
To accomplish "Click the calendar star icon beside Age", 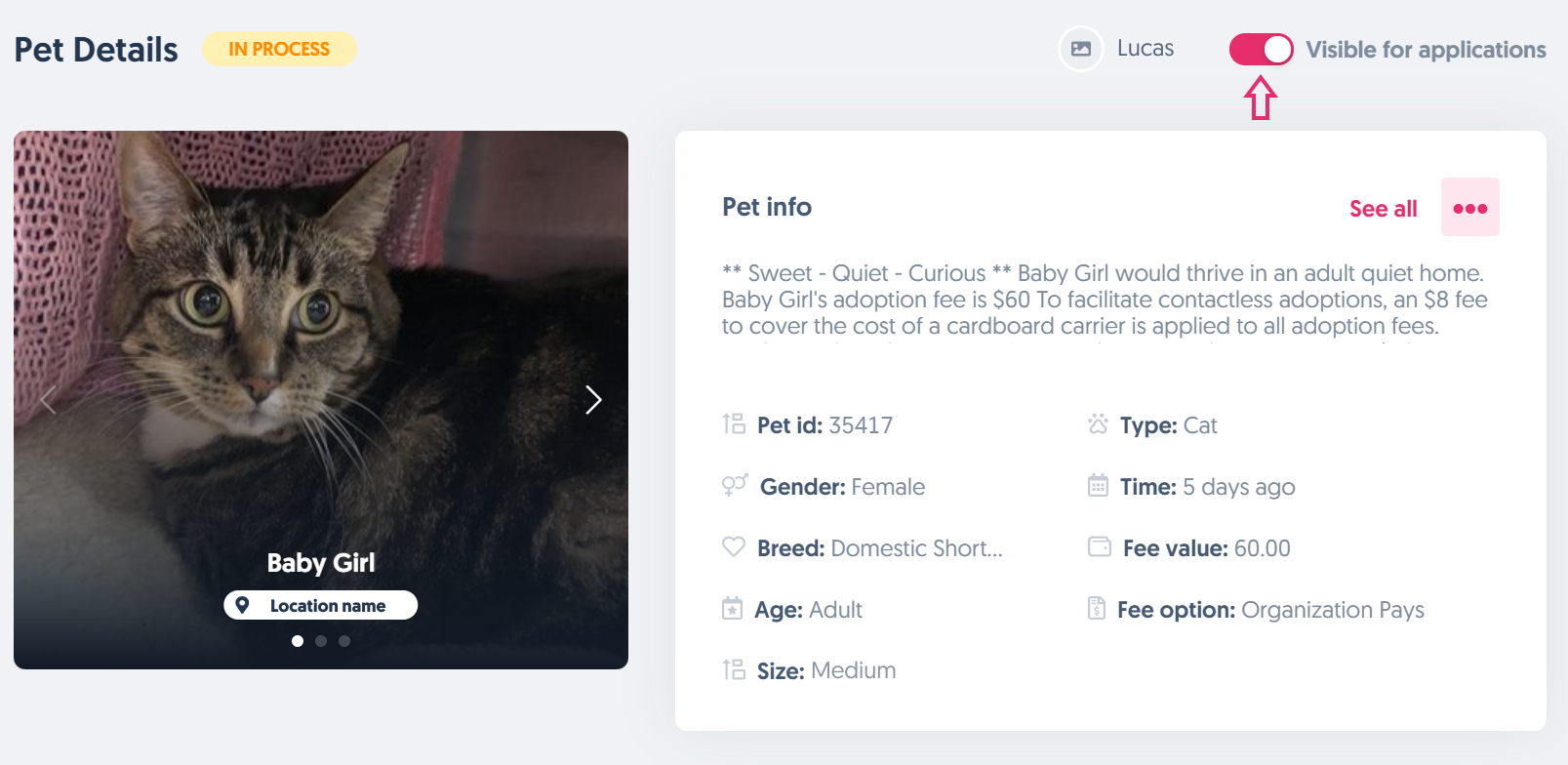I will pos(732,609).
